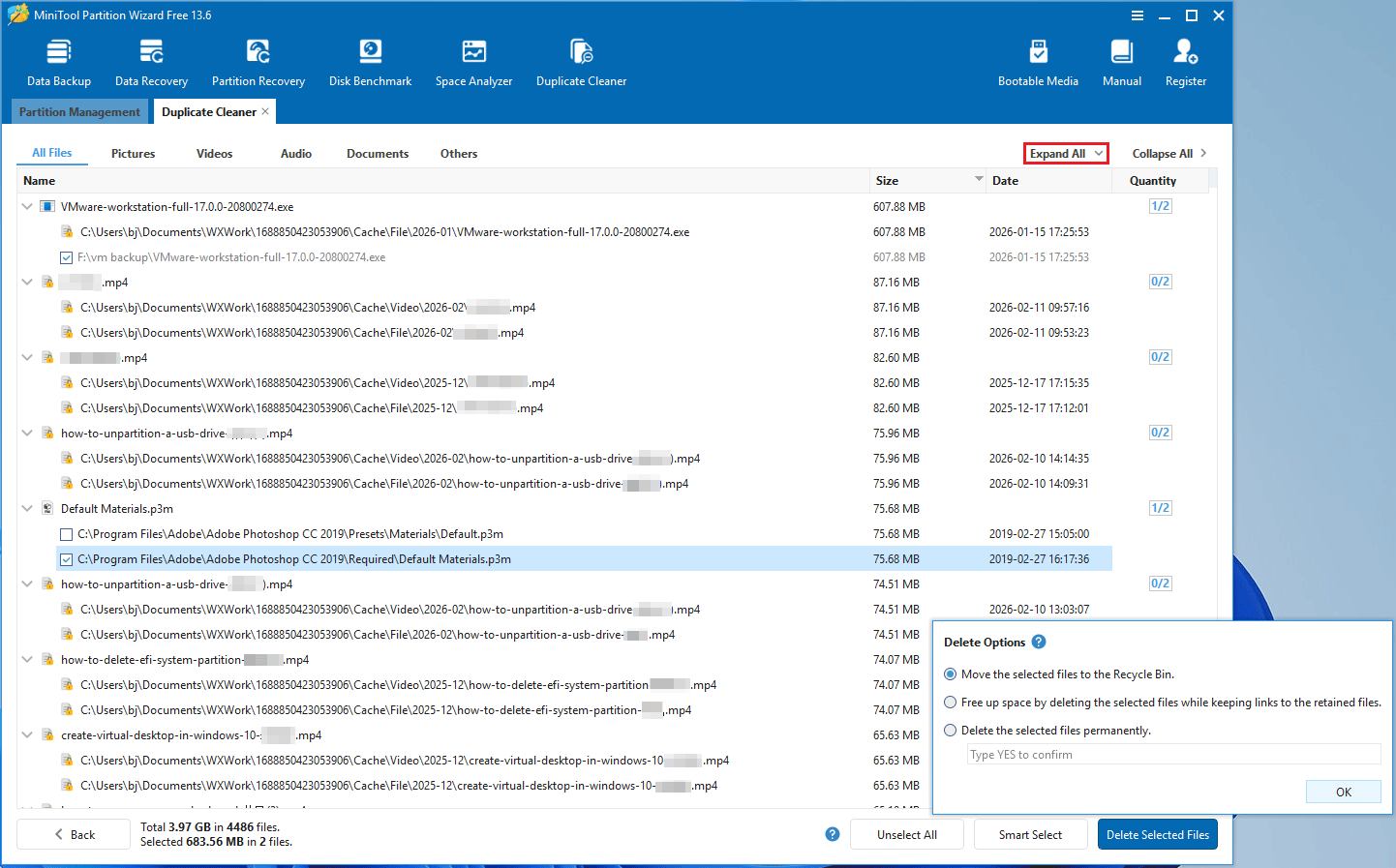Switch to the Partition Management tab

(80, 111)
